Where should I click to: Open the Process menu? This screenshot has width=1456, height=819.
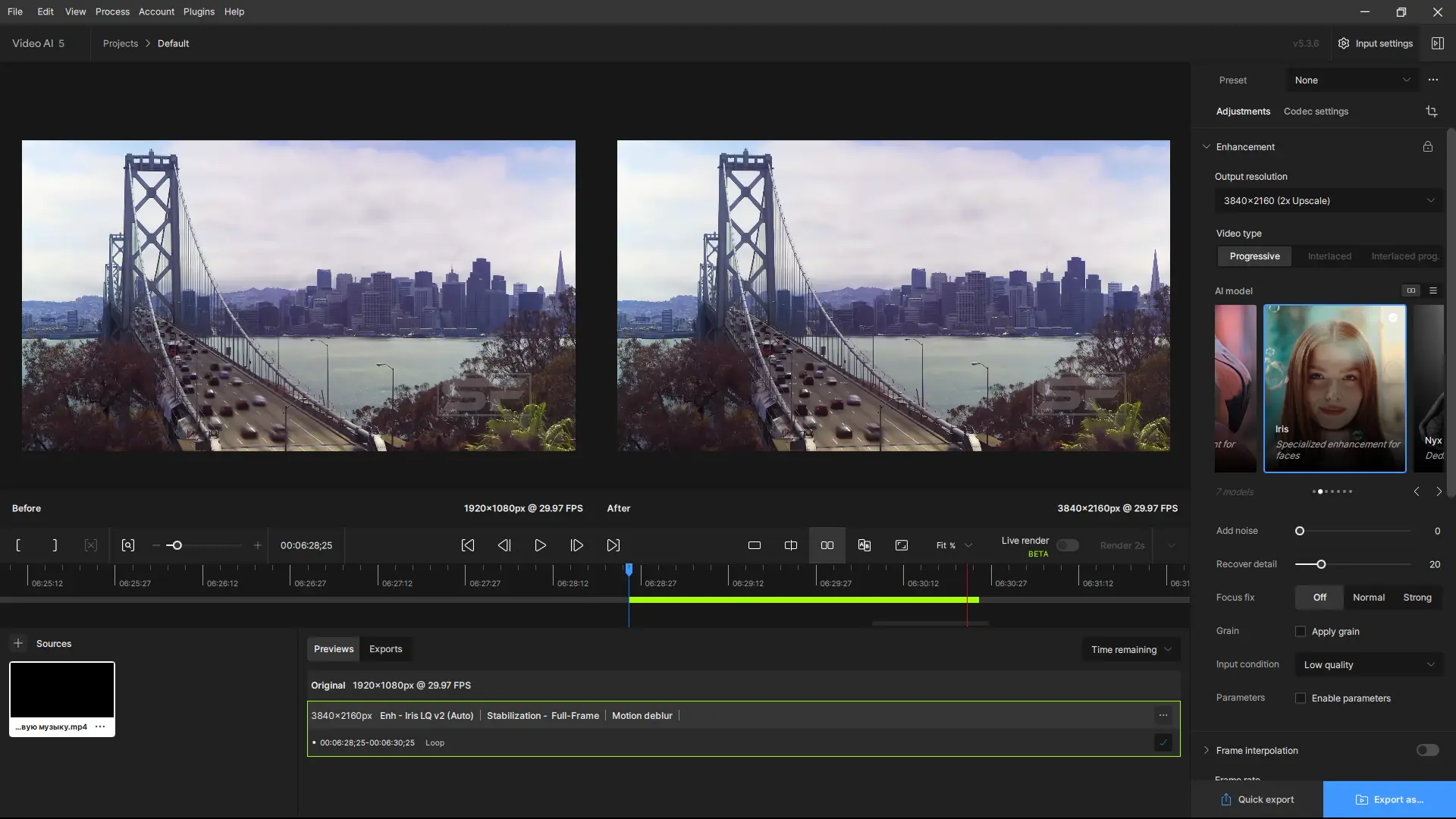(x=112, y=11)
